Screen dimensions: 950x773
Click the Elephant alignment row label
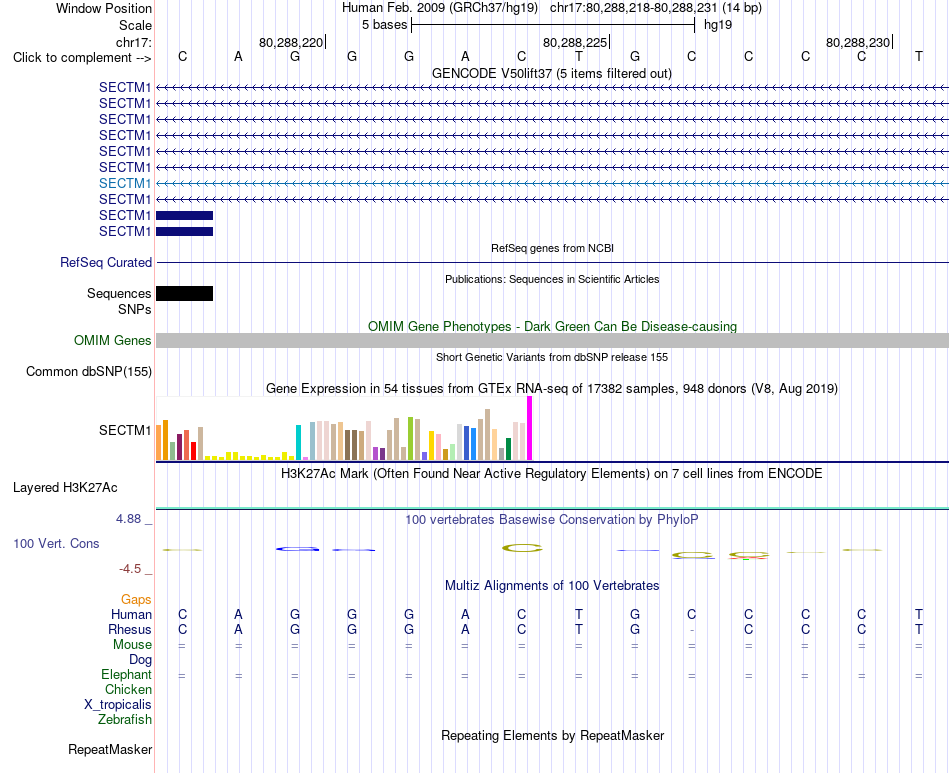tap(126, 674)
